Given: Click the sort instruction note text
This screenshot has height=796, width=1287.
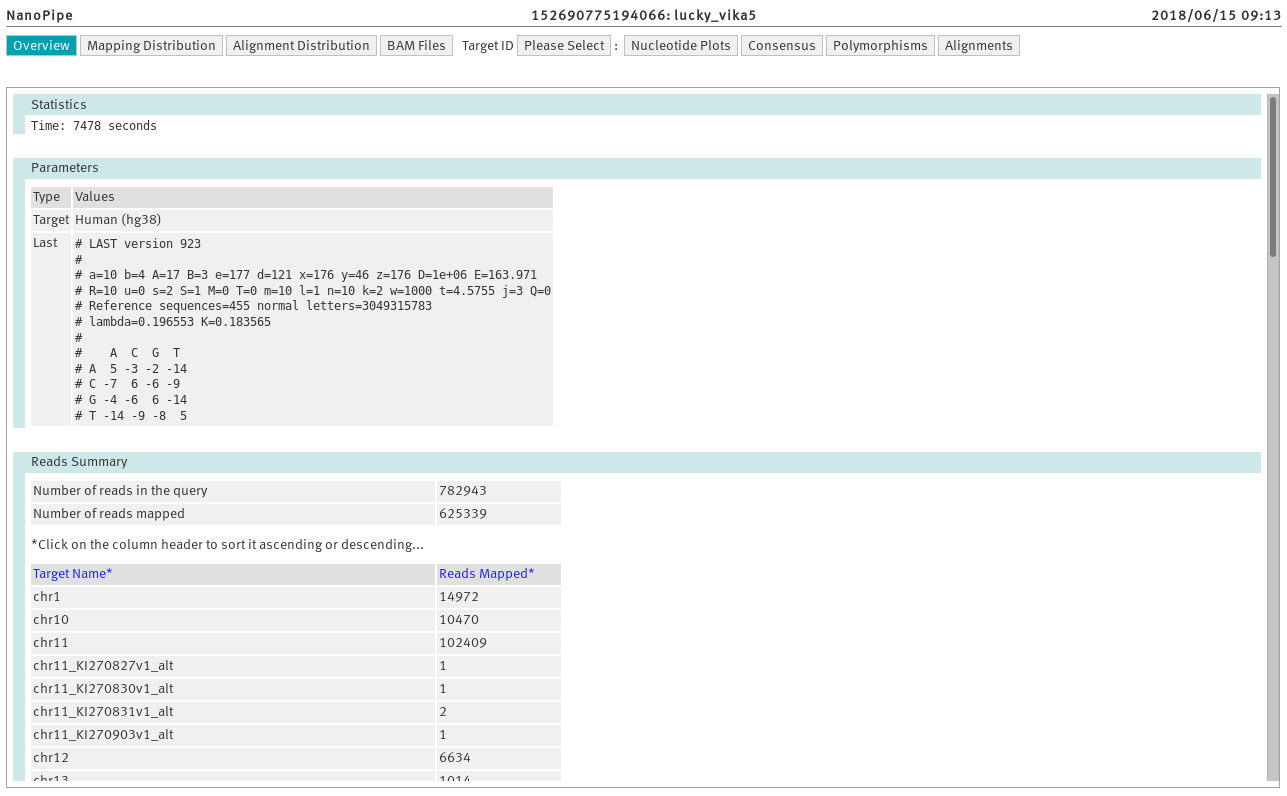Looking at the screenshot, I should tap(228, 545).
